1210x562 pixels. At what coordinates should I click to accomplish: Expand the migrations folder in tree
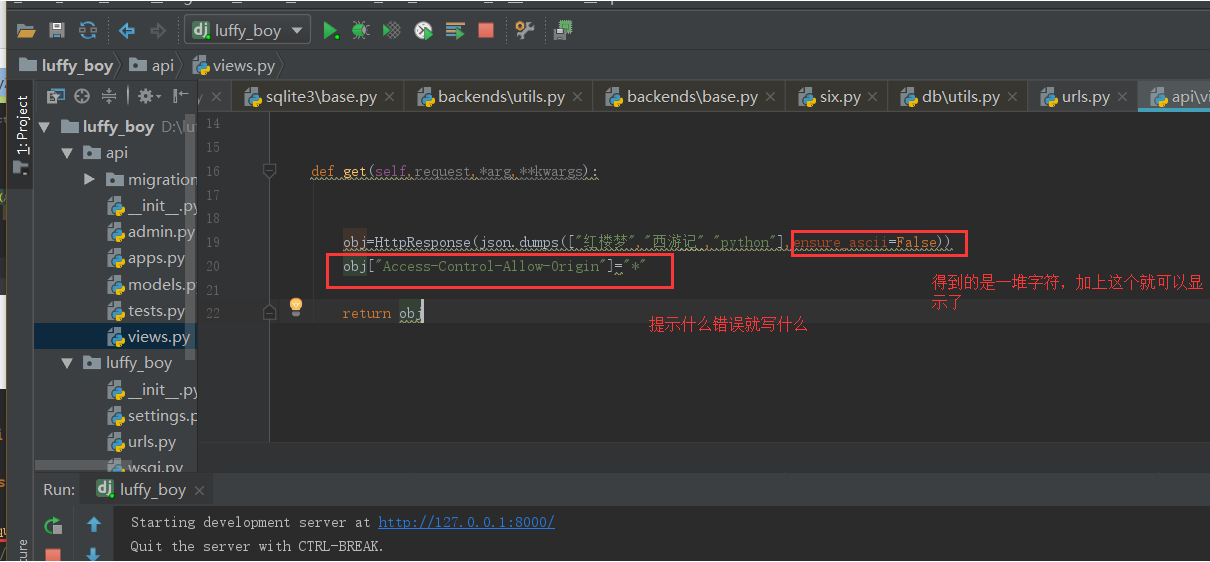point(90,179)
